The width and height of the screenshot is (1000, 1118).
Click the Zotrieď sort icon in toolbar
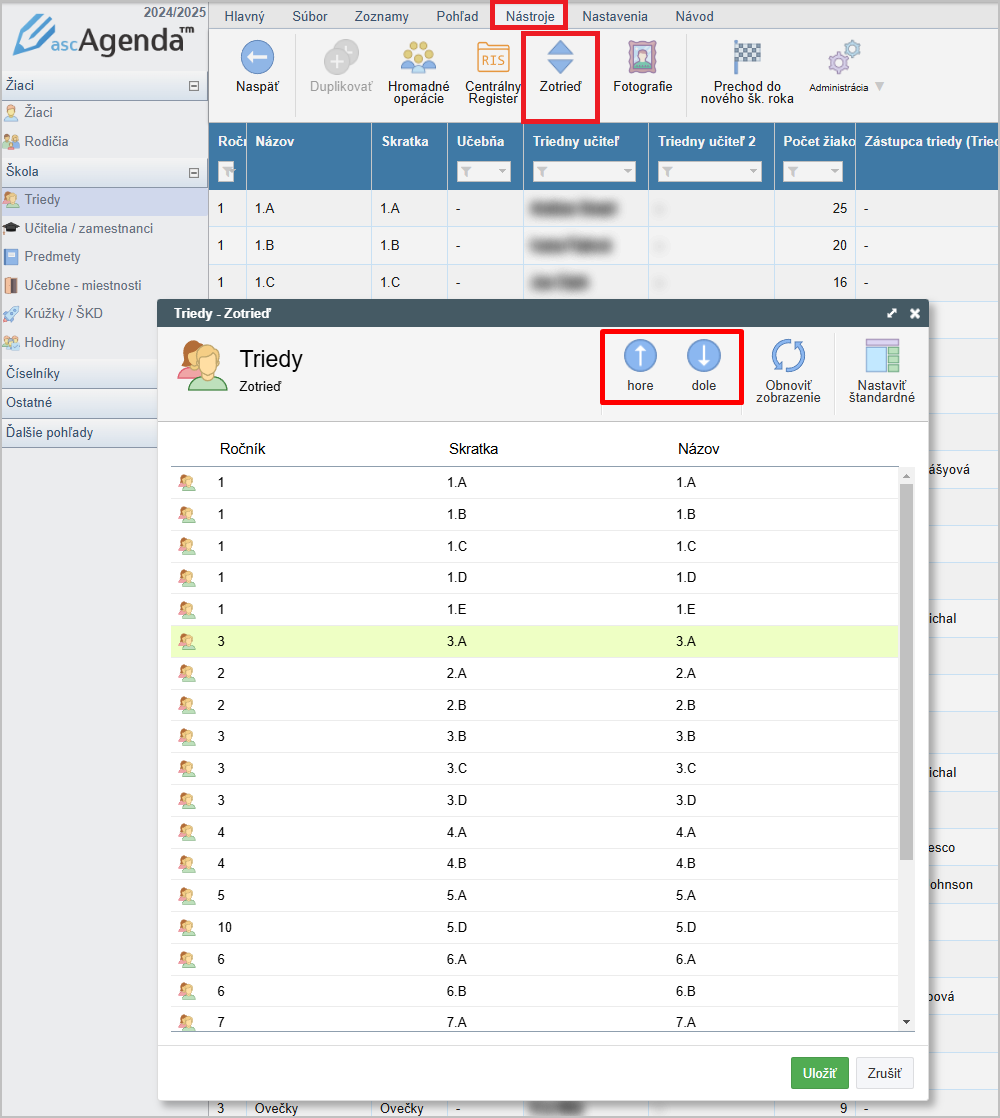560,58
